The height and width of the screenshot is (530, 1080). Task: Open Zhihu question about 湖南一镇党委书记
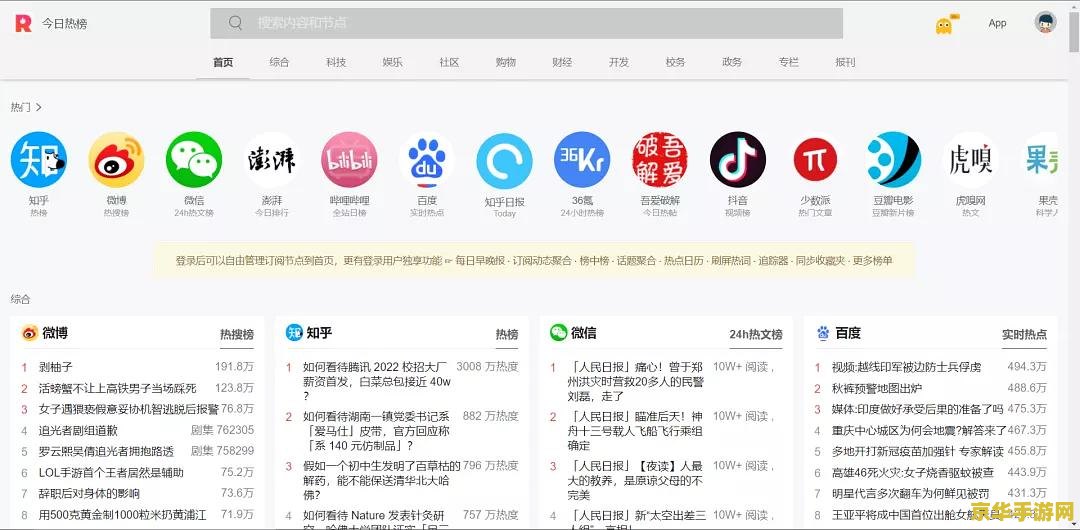tap(377, 431)
